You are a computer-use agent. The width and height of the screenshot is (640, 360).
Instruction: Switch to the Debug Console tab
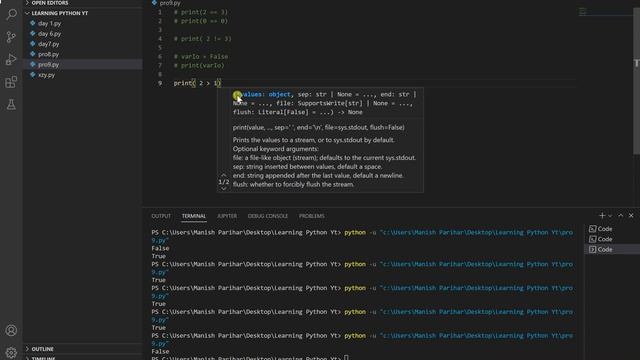point(268,216)
